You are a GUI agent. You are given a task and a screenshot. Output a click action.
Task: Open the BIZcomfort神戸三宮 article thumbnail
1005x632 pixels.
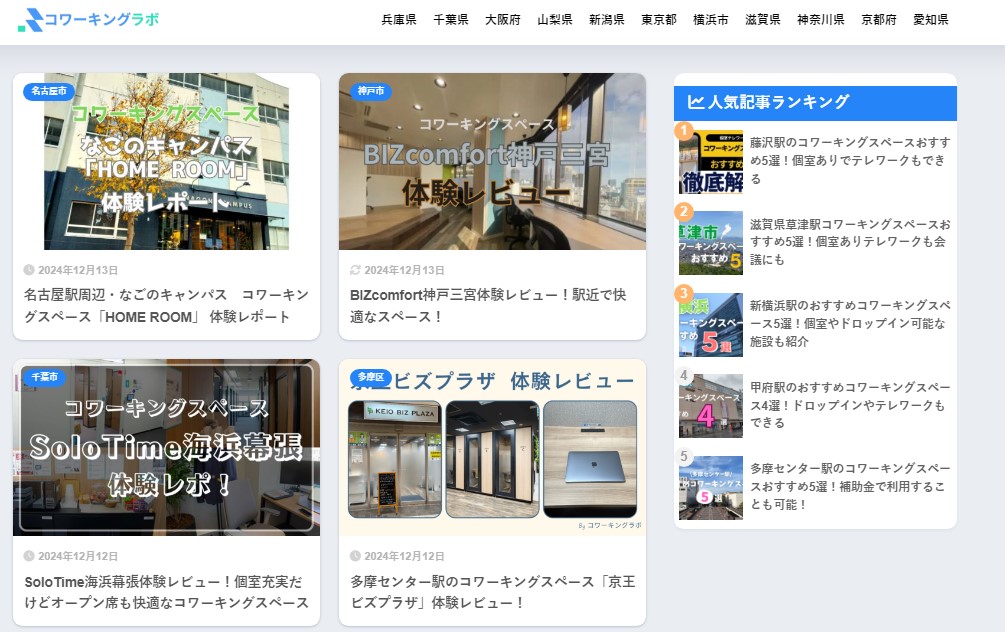coord(492,162)
